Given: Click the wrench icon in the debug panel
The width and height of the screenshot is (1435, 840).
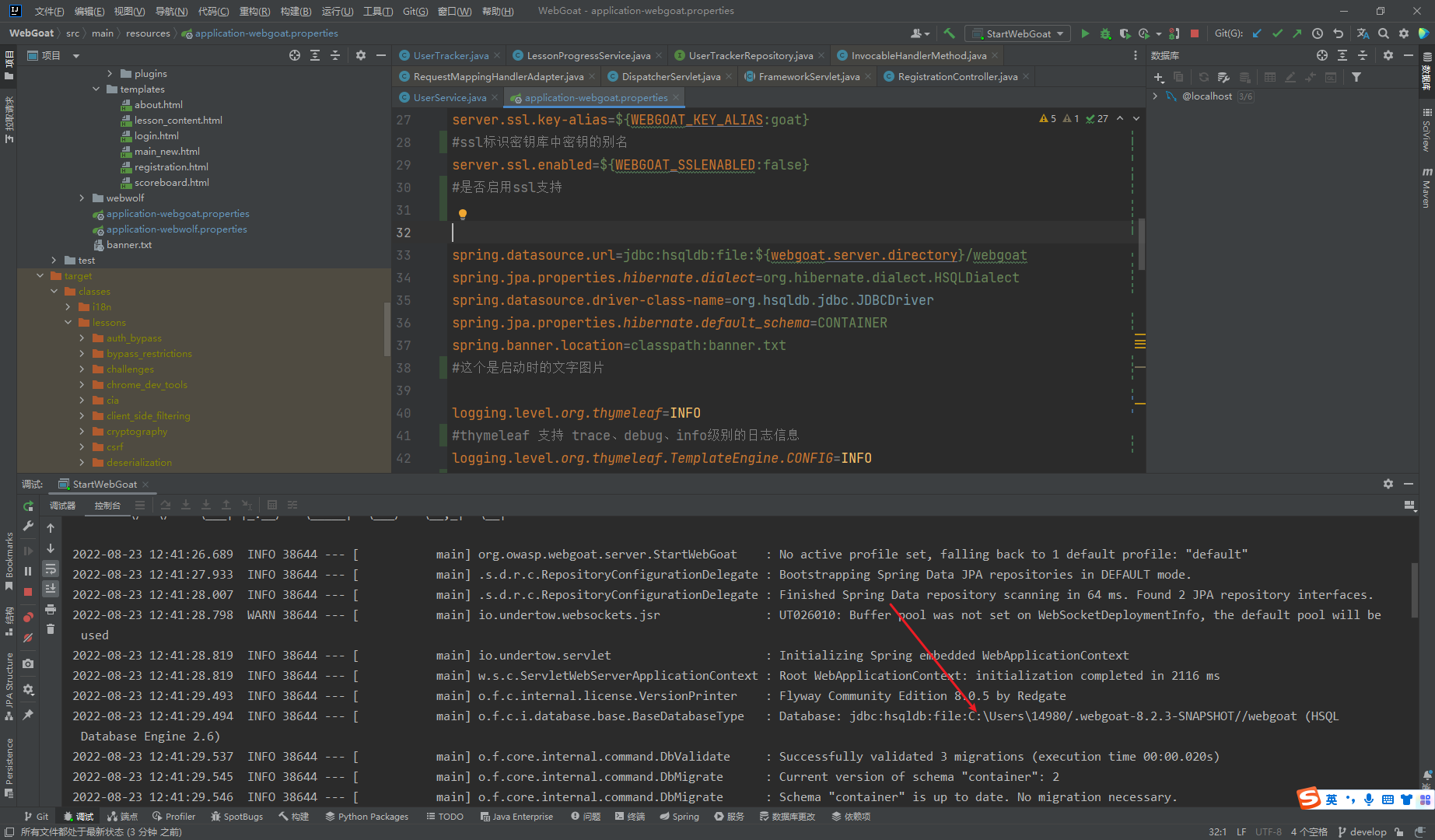Looking at the screenshot, I should [x=28, y=527].
